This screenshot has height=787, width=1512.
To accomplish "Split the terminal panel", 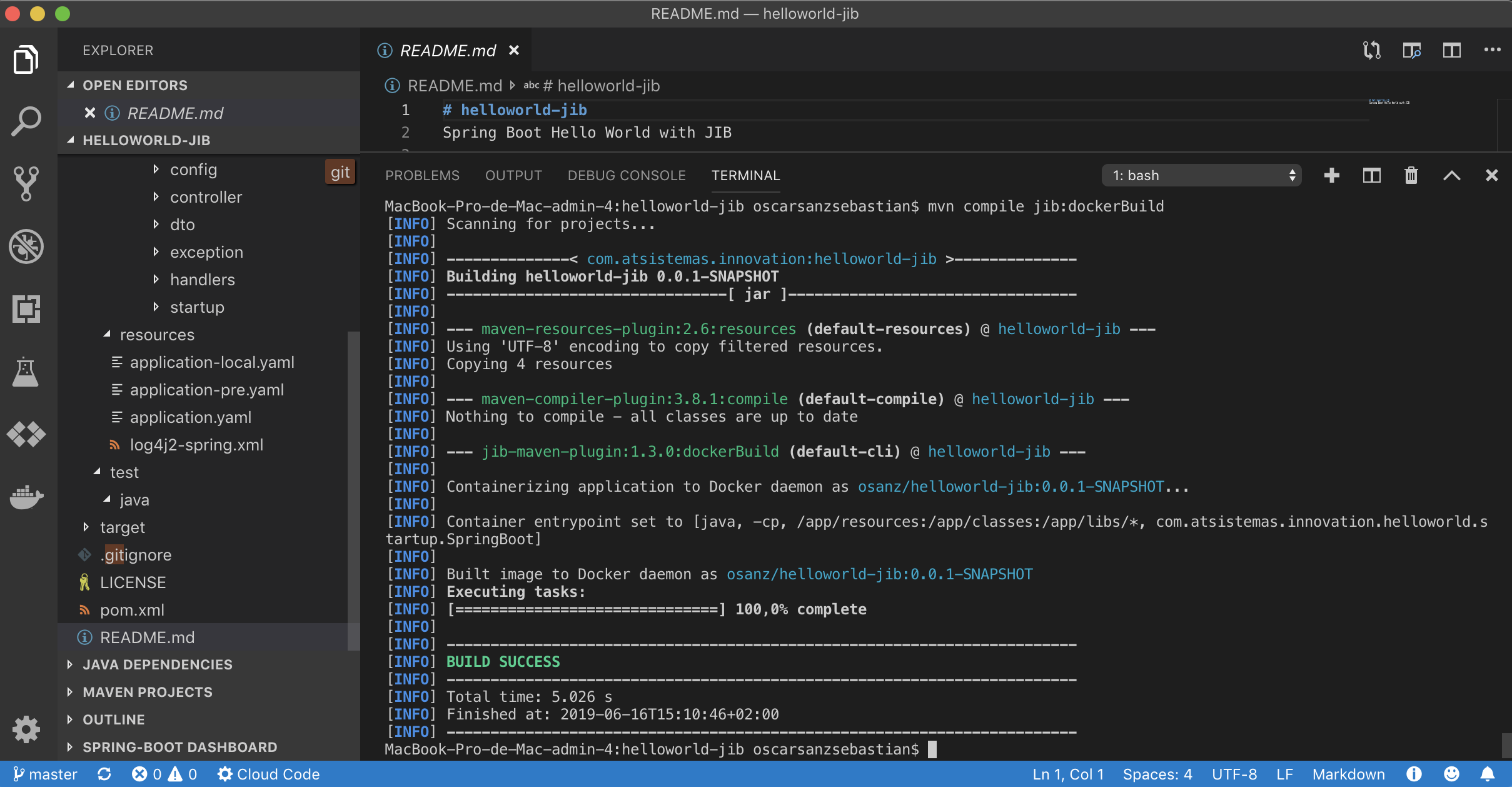I will pos(1371,176).
